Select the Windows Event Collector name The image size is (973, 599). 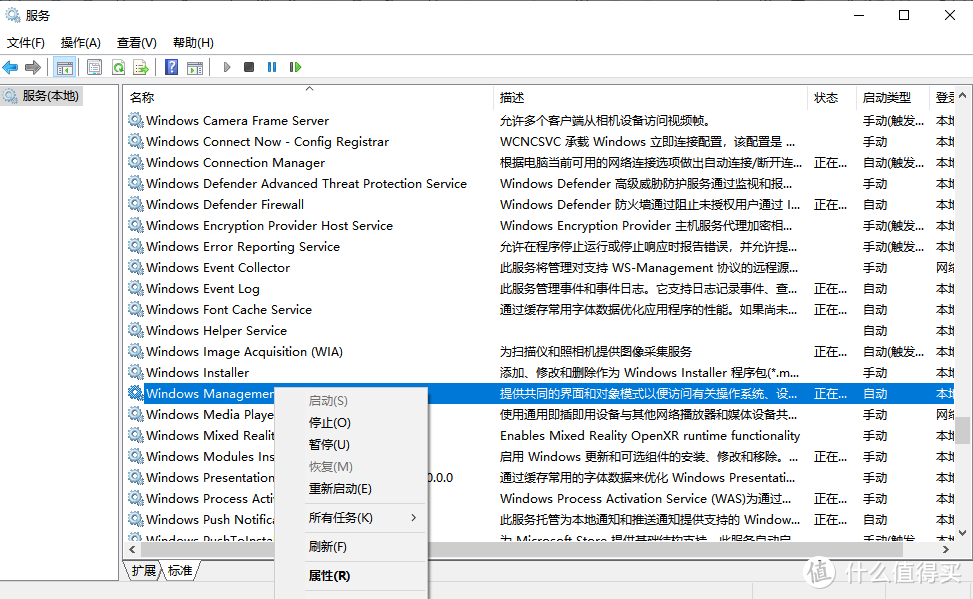tap(218, 268)
